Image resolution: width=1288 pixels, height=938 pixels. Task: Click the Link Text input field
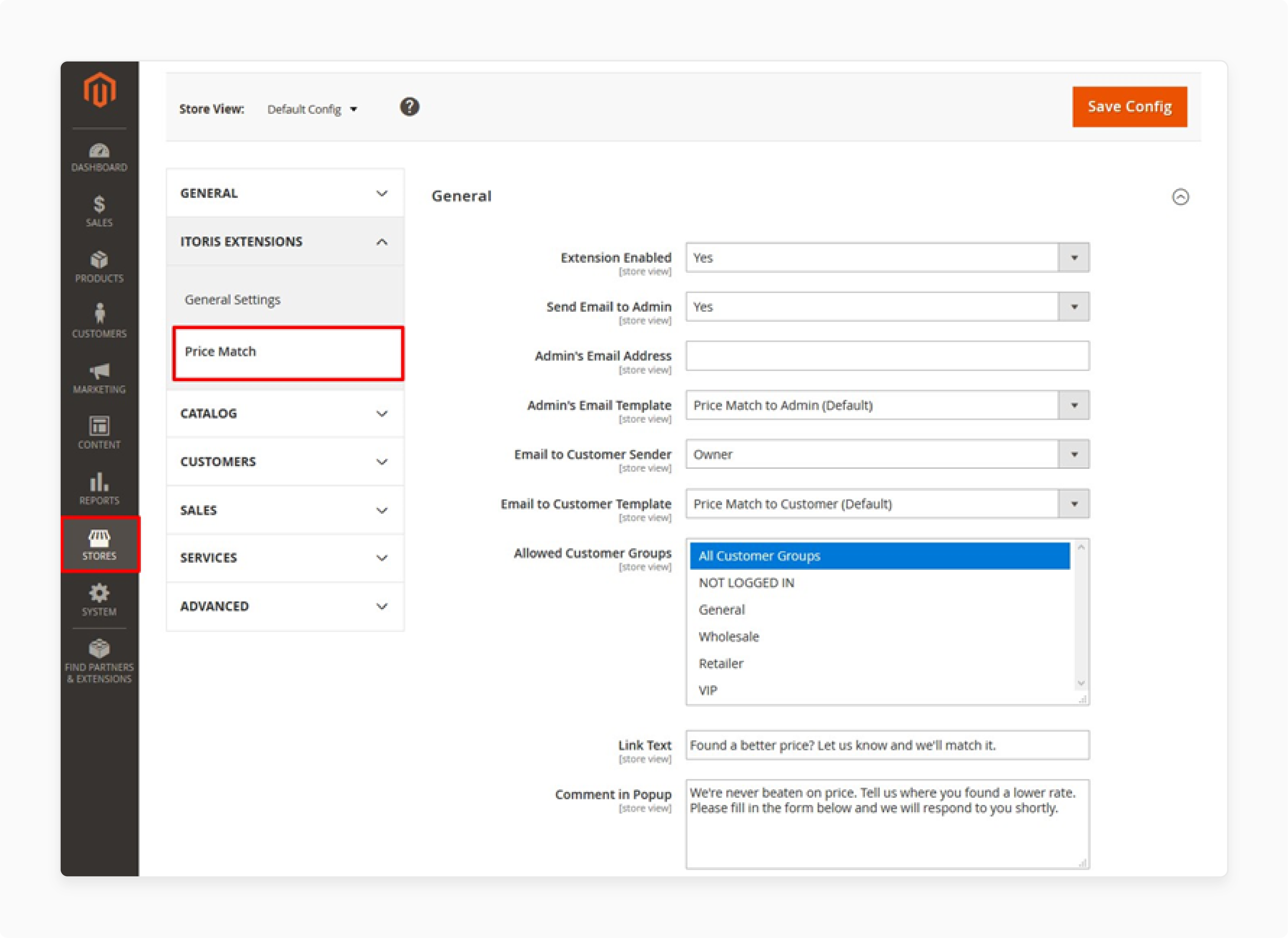coord(887,745)
